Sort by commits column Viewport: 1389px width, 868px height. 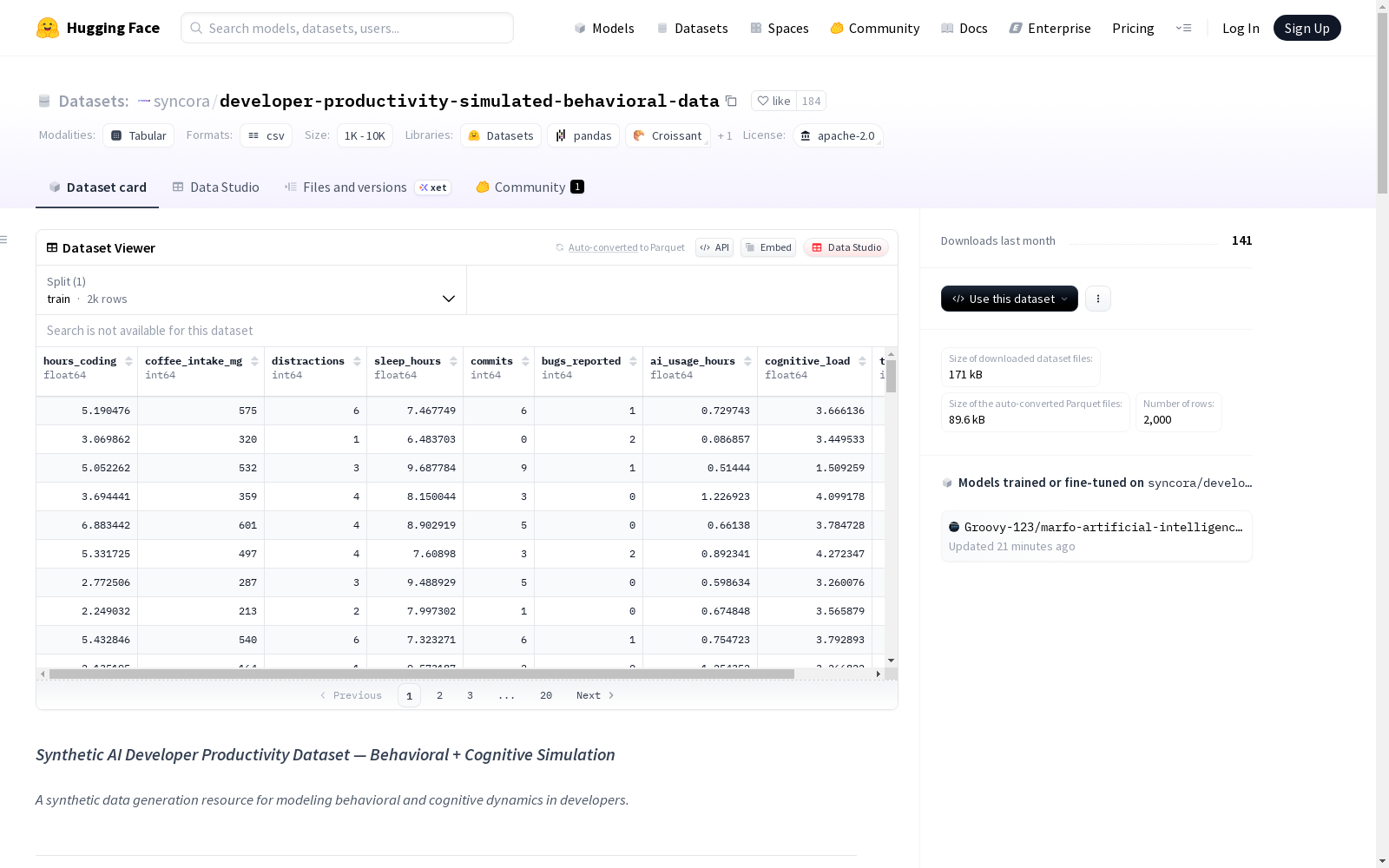(525, 361)
